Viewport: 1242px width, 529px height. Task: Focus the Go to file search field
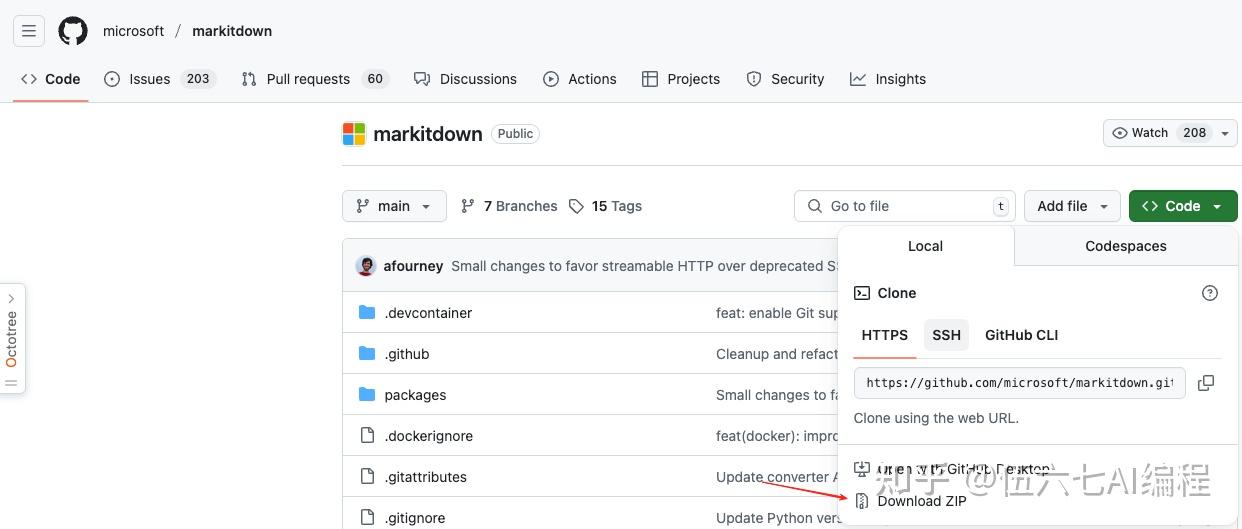tap(904, 206)
